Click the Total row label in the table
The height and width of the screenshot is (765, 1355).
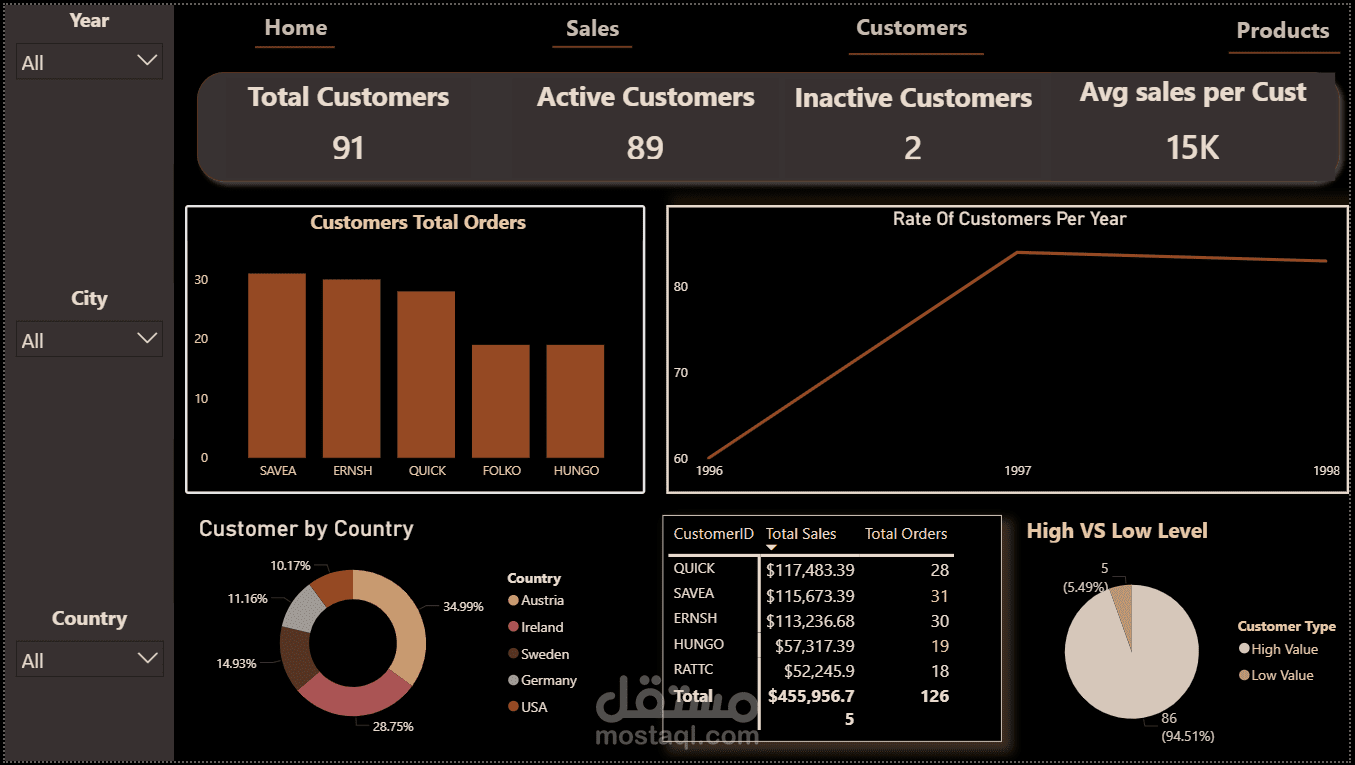click(693, 696)
